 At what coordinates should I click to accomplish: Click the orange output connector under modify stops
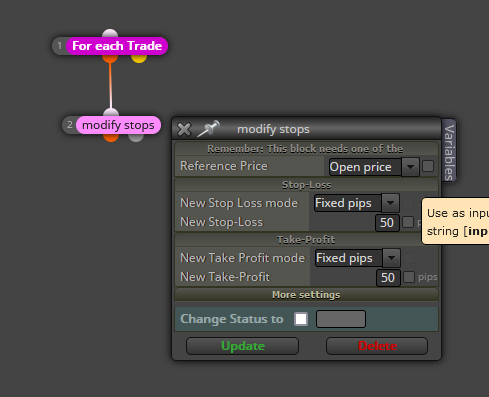111,138
